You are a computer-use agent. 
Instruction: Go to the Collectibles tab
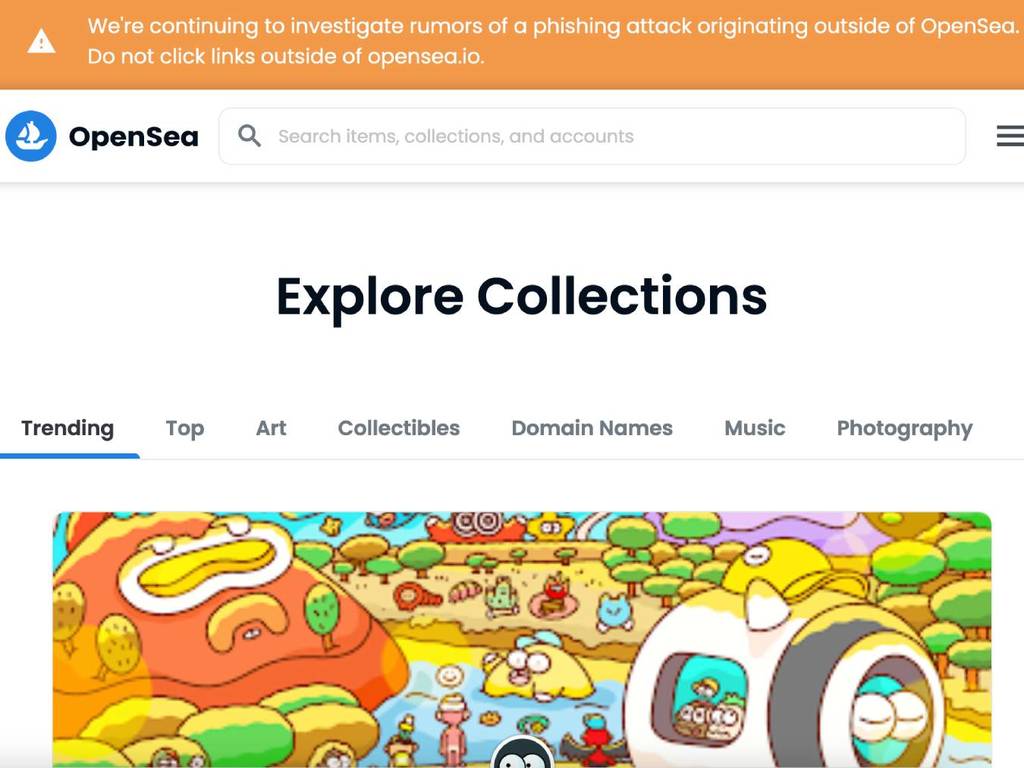tap(398, 428)
